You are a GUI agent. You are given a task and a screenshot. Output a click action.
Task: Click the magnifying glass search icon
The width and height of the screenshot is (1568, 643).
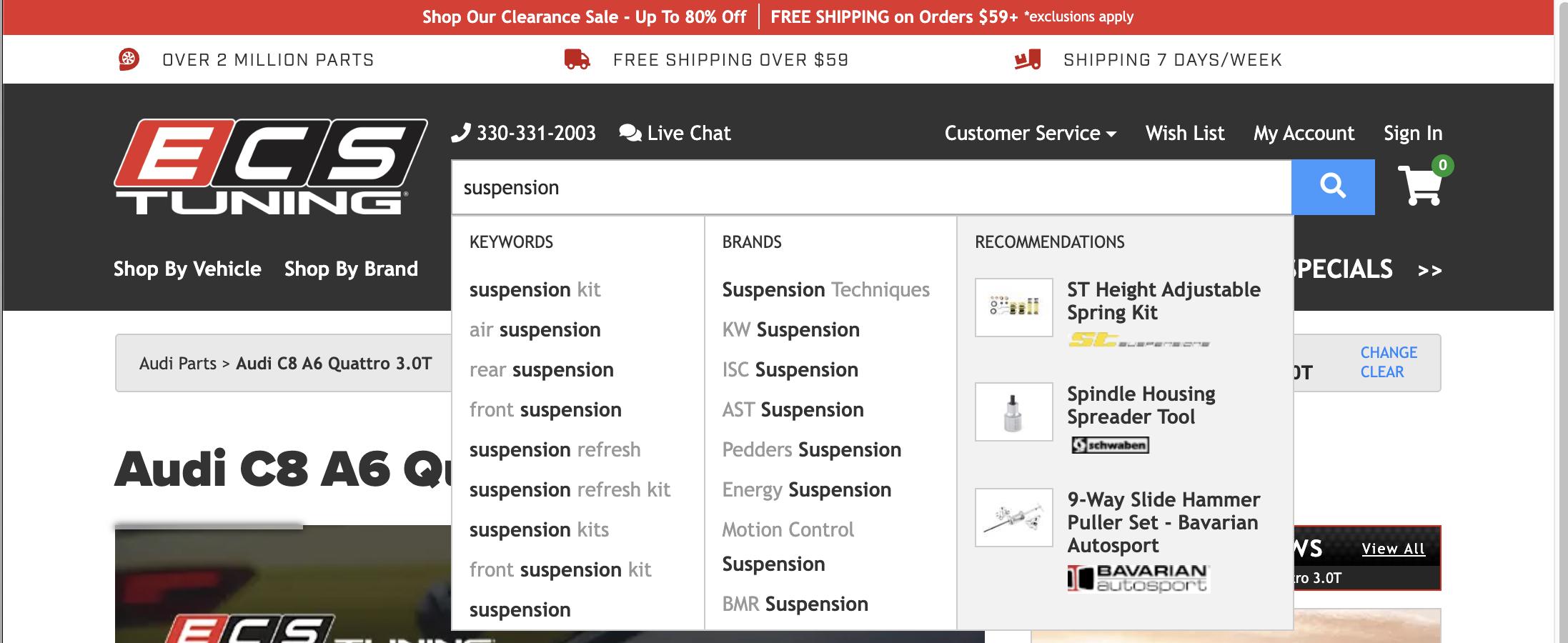coord(1331,187)
